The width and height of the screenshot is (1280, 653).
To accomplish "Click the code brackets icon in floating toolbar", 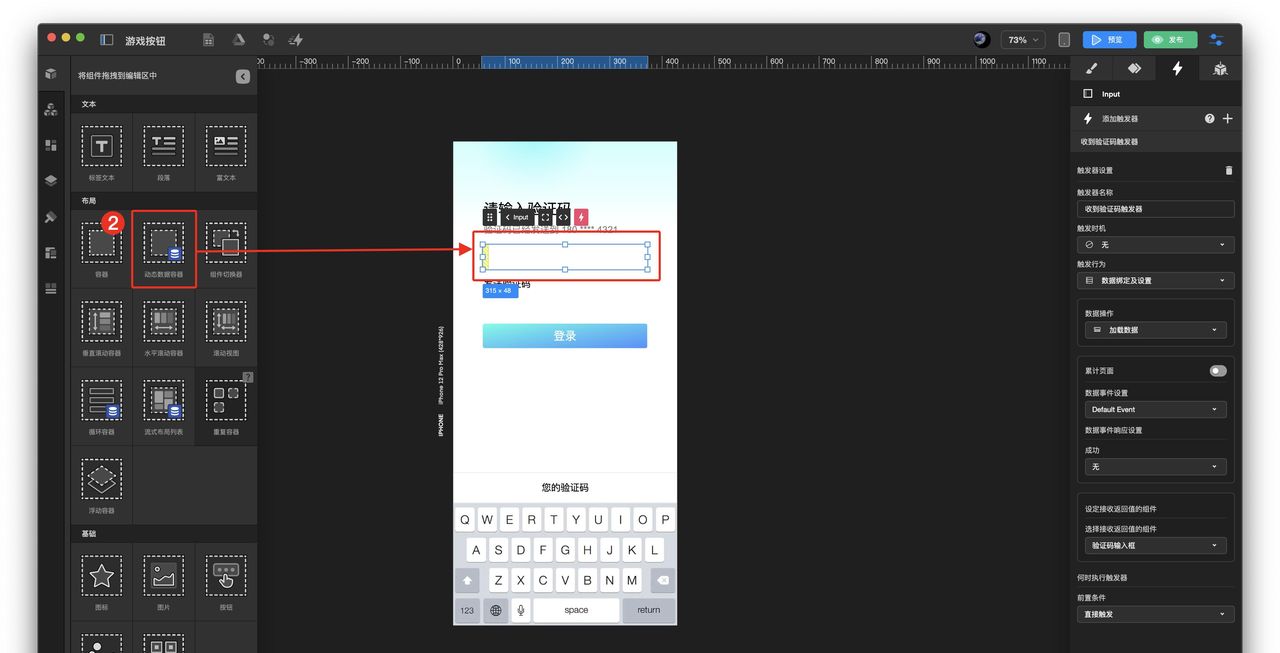I will click(x=563, y=217).
